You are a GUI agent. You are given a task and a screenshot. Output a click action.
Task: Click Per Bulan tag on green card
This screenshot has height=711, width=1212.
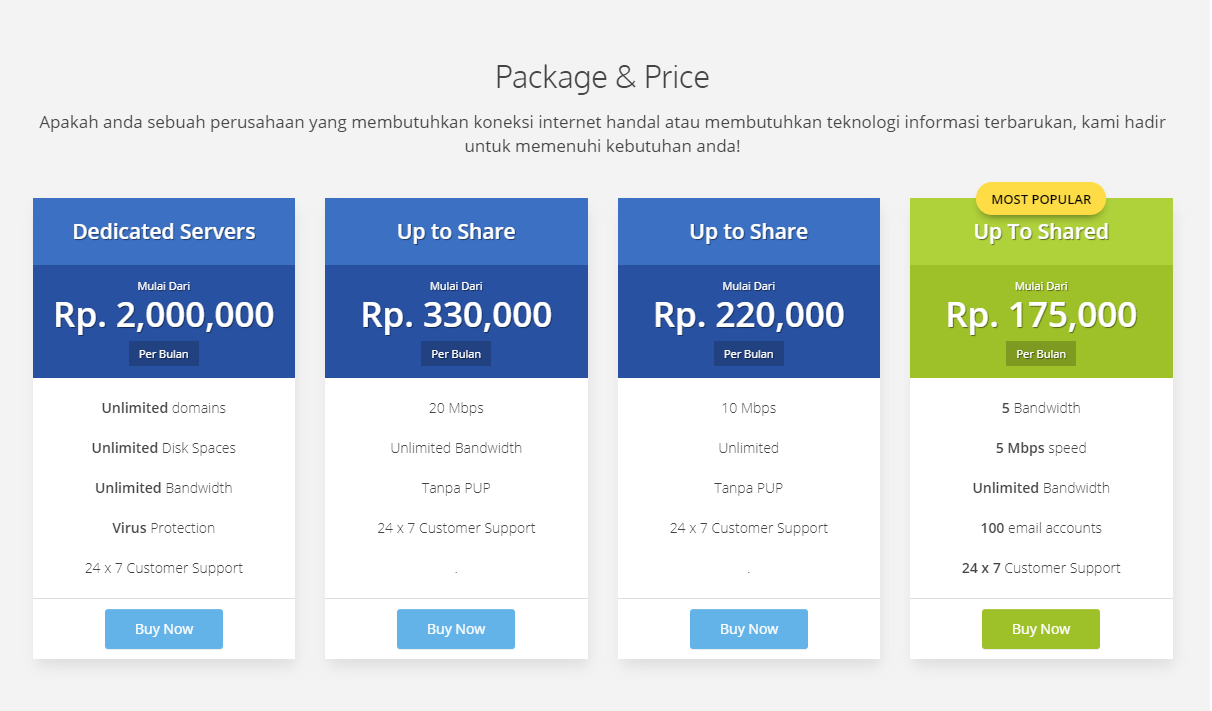coord(1041,354)
